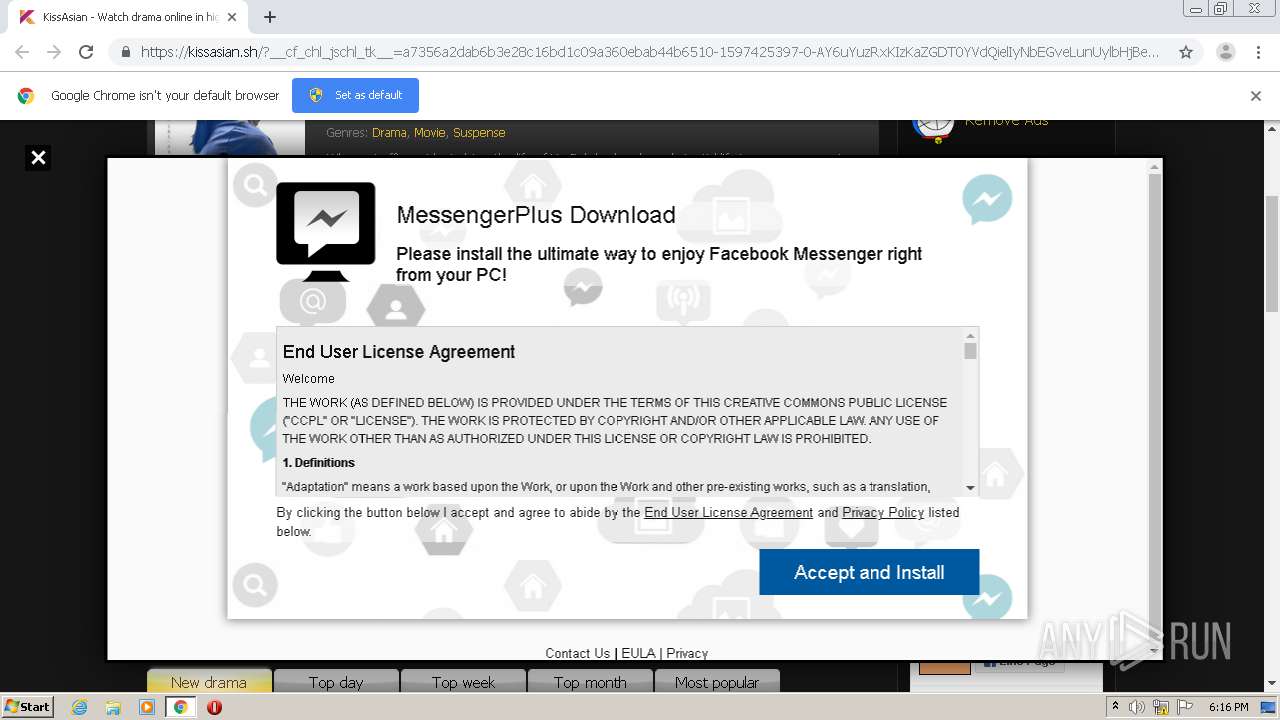Switch to the Top month tab
Screen dimensions: 1280x720
point(590,682)
